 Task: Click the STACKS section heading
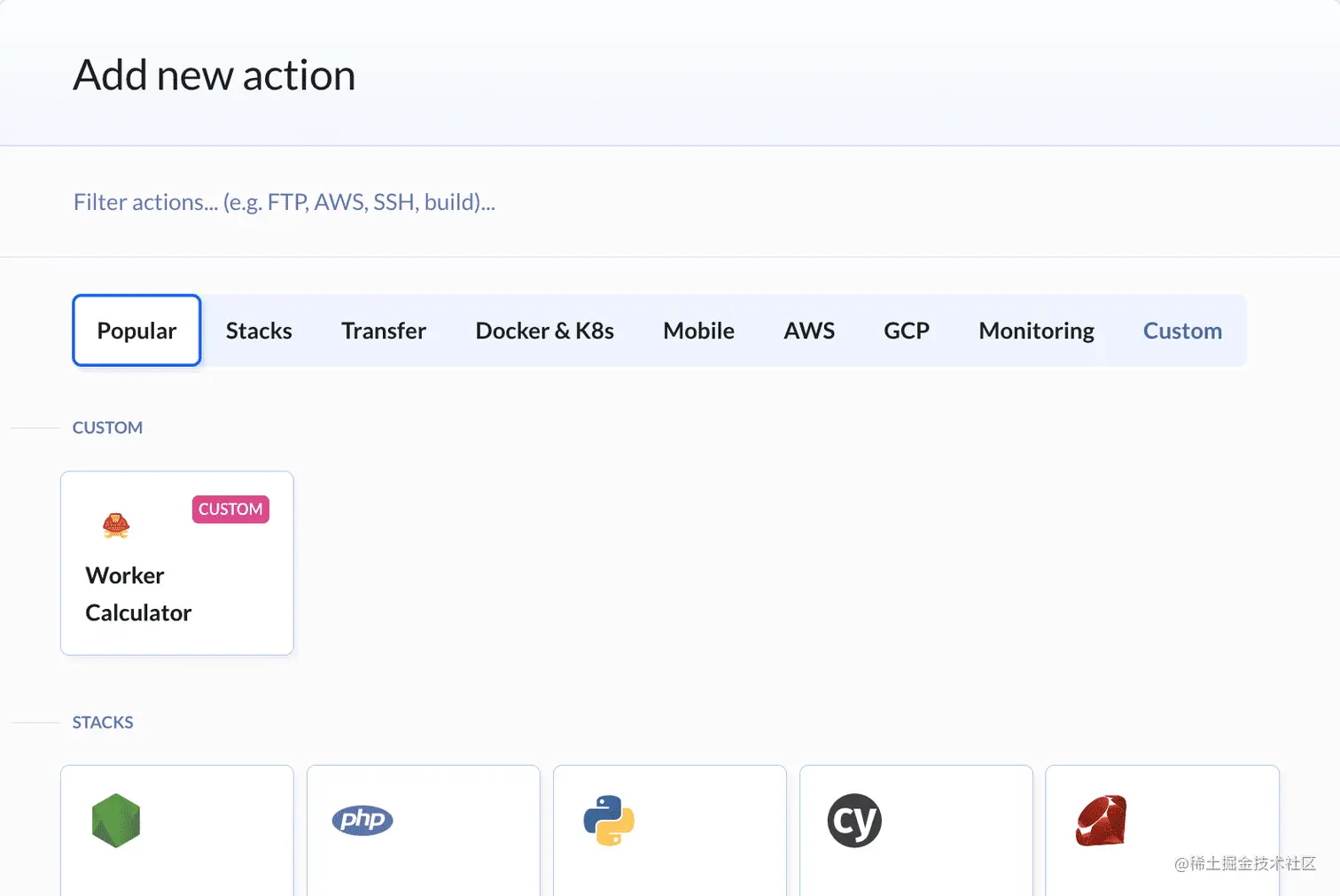tap(103, 722)
